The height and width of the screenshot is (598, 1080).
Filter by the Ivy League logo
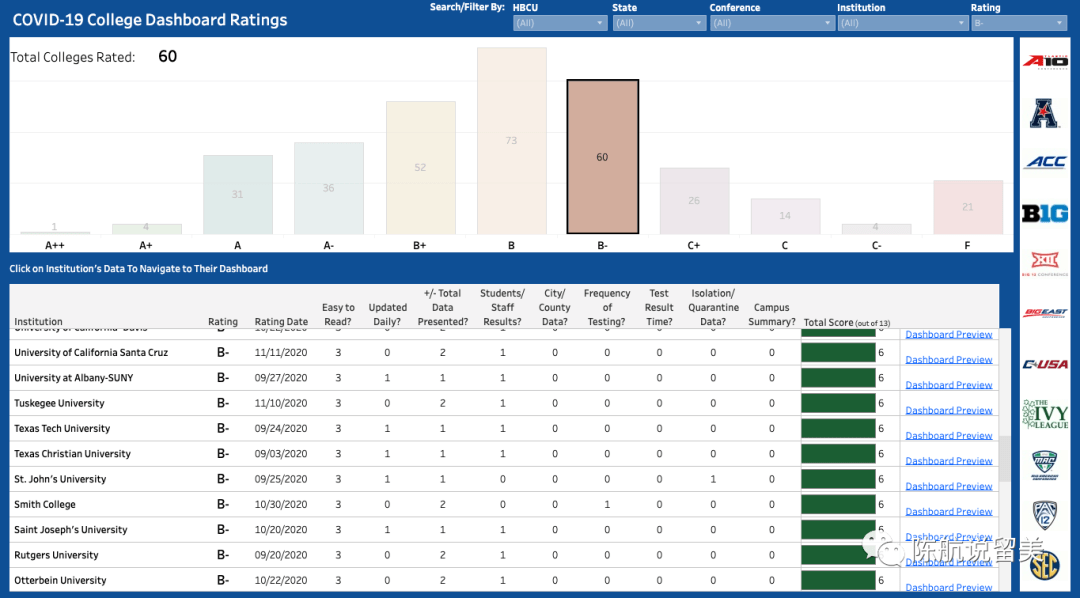pyautogui.click(x=1045, y=414)
